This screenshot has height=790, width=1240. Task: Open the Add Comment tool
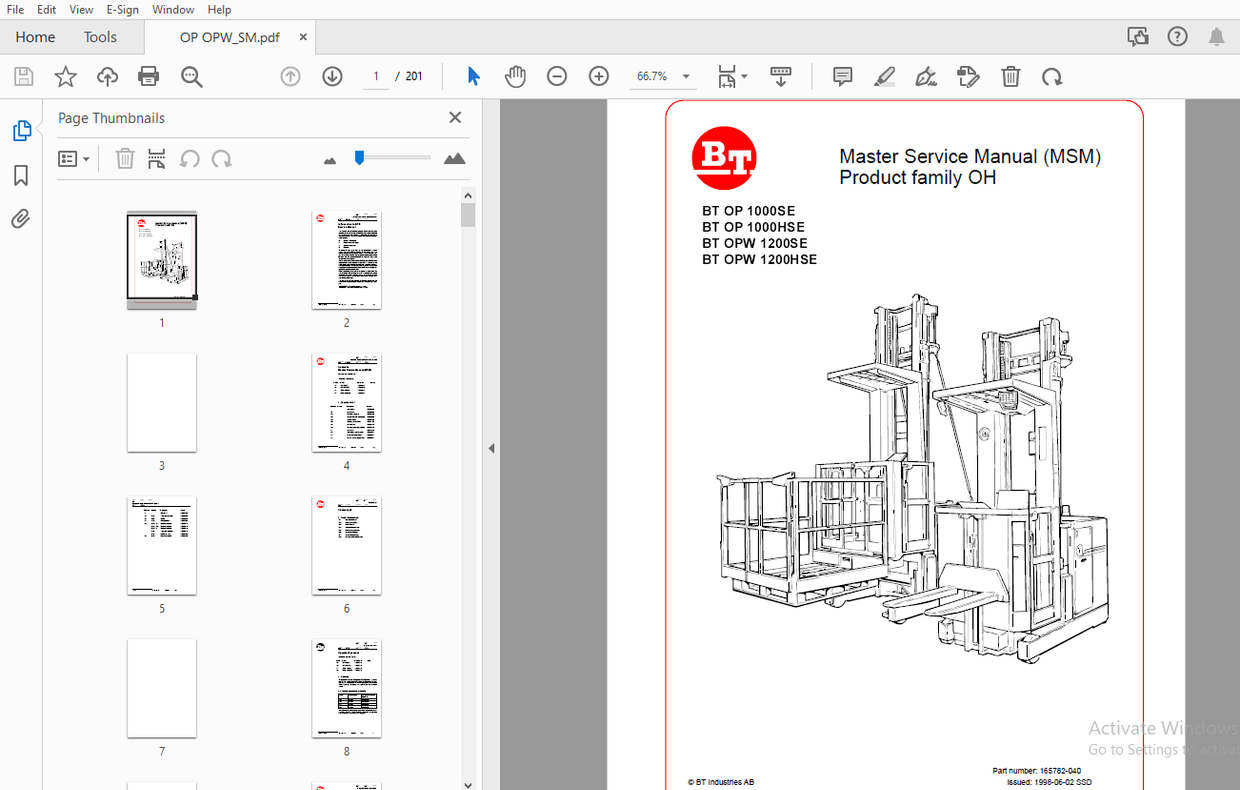[842, 76]
